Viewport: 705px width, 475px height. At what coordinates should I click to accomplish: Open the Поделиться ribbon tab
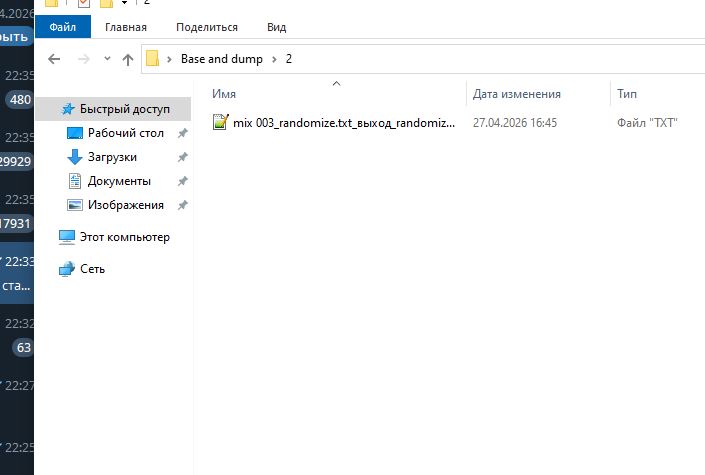pyautogui.click(x=207, y=27)
